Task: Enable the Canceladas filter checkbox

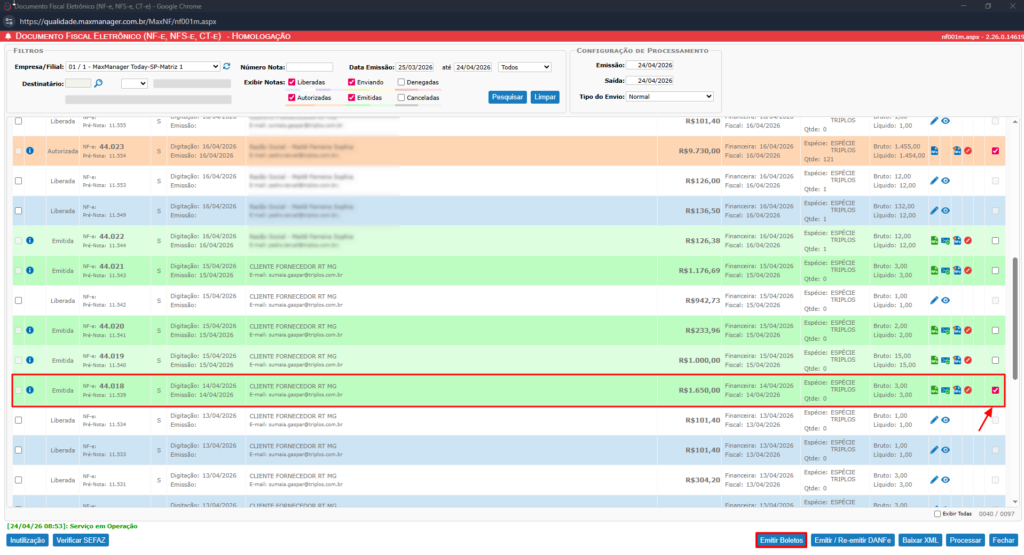Action: click(x=401, y=98)
